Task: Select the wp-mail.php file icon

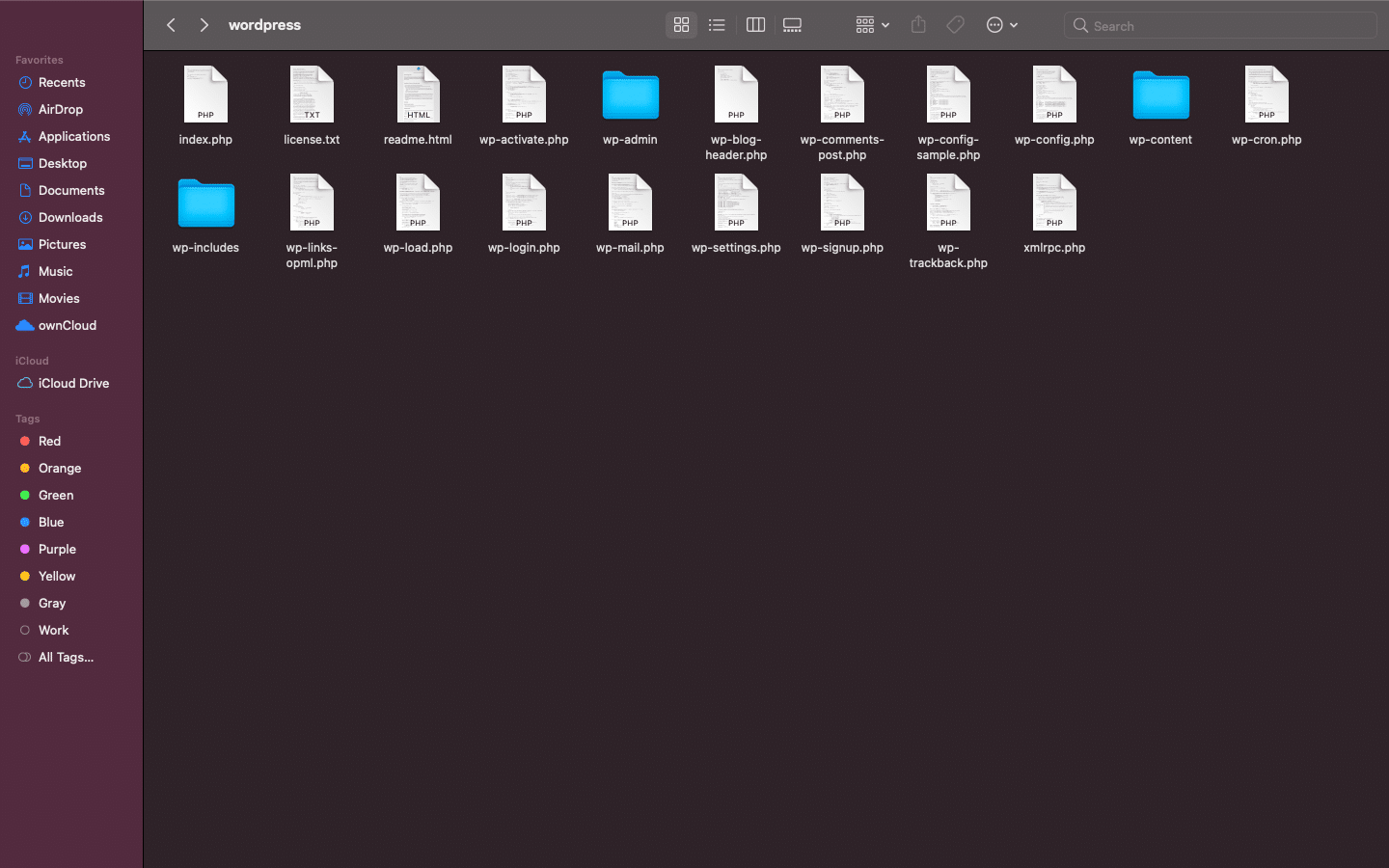Action: click(x=630, y=203)
